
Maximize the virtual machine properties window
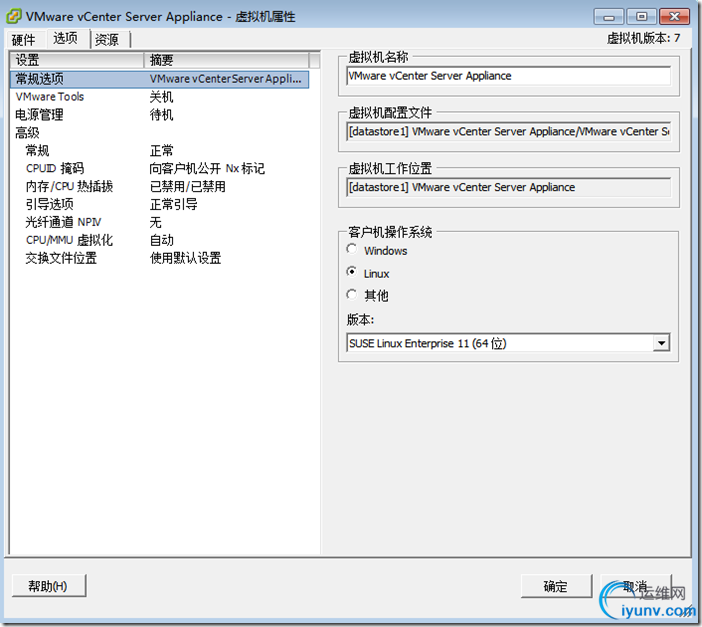pos(641,17)
